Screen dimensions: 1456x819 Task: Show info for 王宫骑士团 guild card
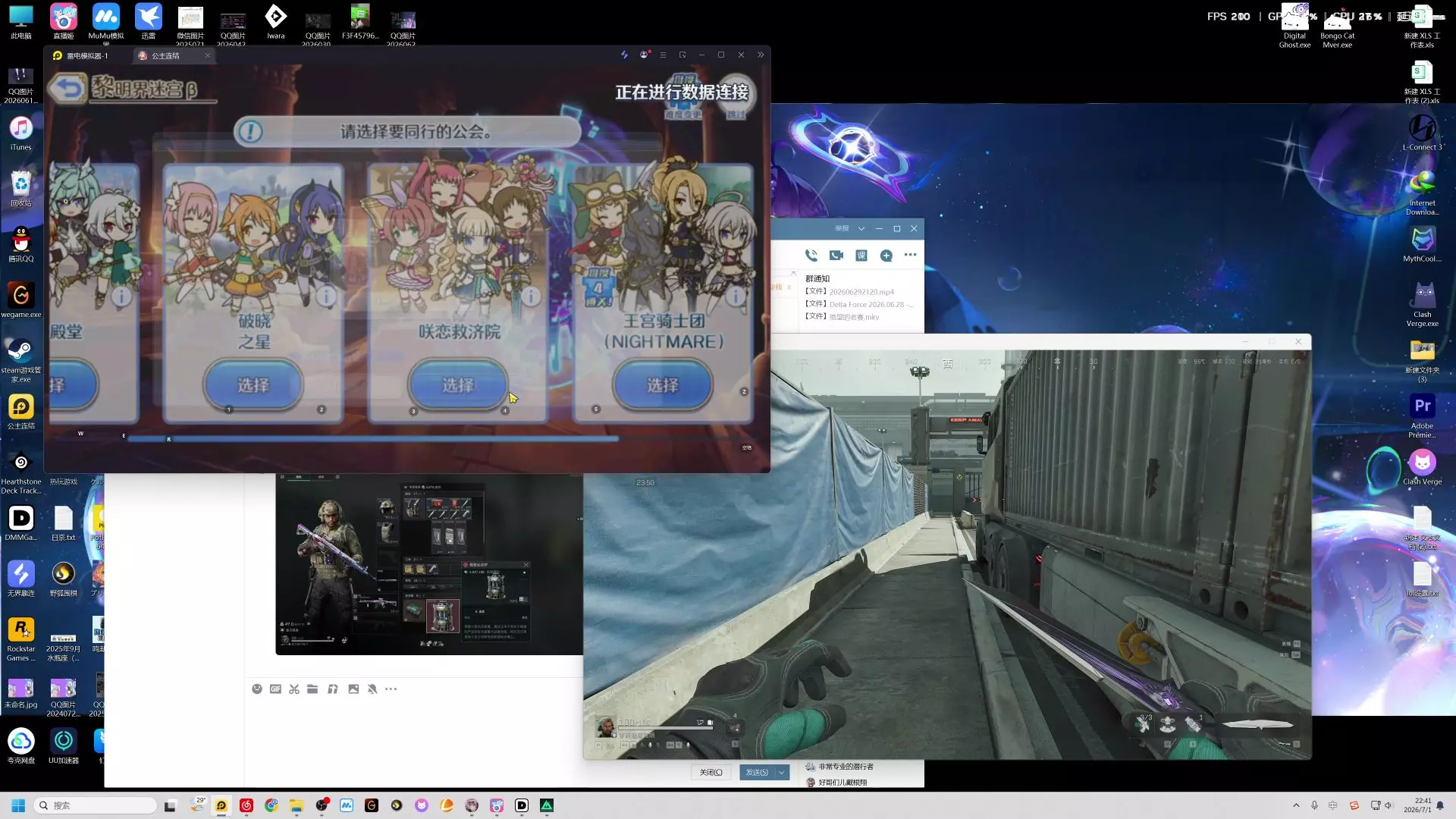pyautogui.click(x=736, y=297)
